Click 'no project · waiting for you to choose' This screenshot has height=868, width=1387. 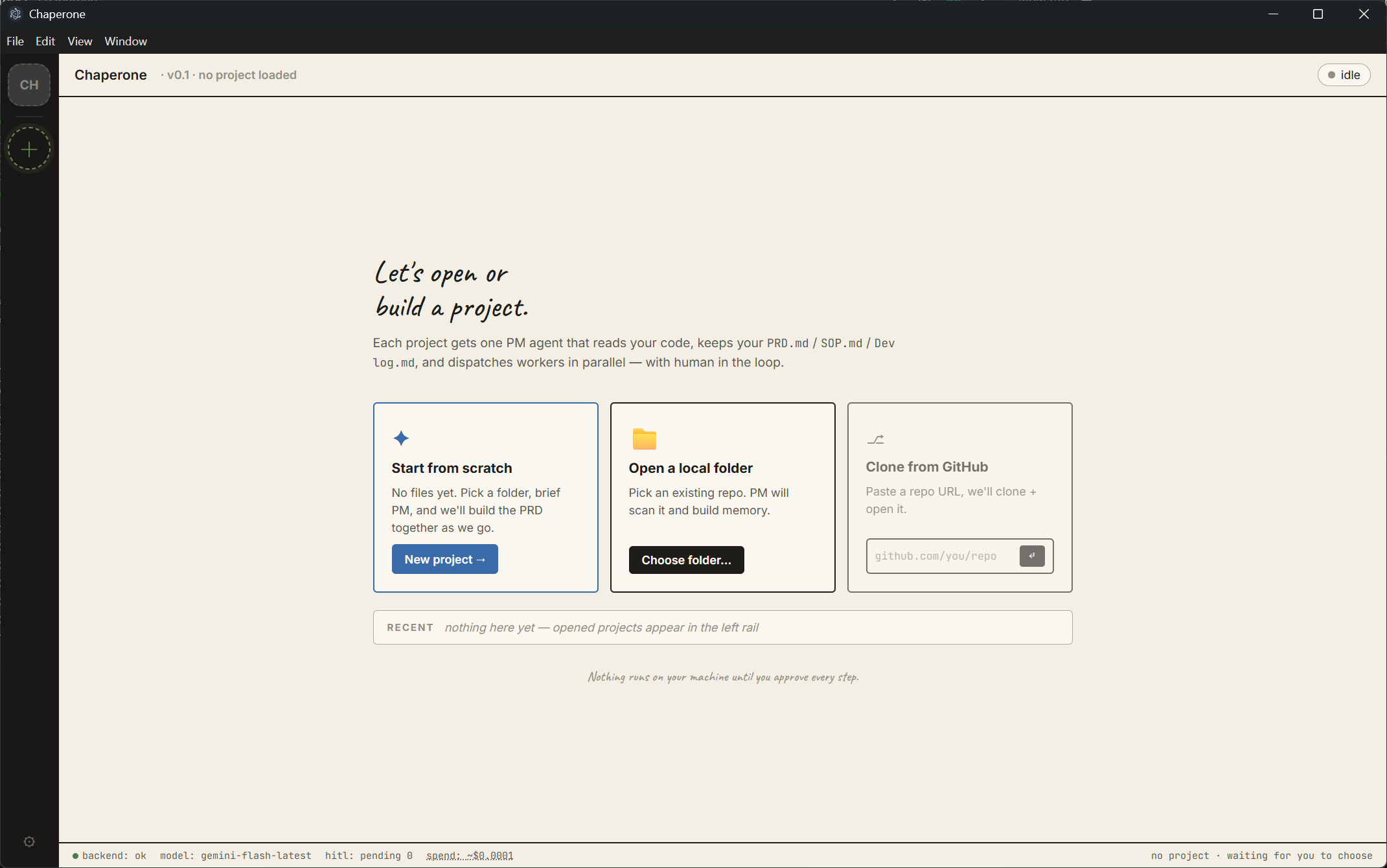(x=1261, y=856)
